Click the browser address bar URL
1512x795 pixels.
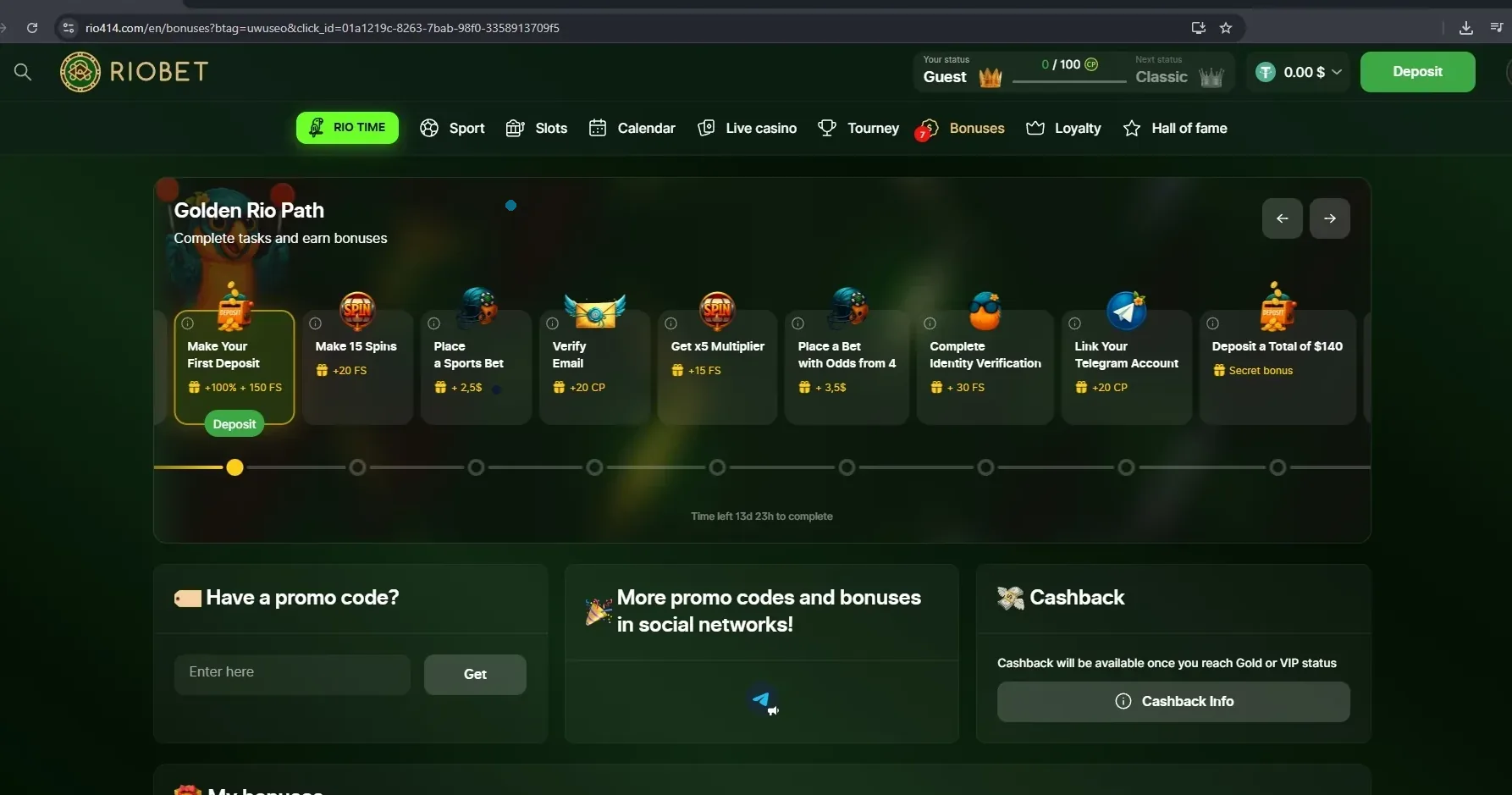323,28
